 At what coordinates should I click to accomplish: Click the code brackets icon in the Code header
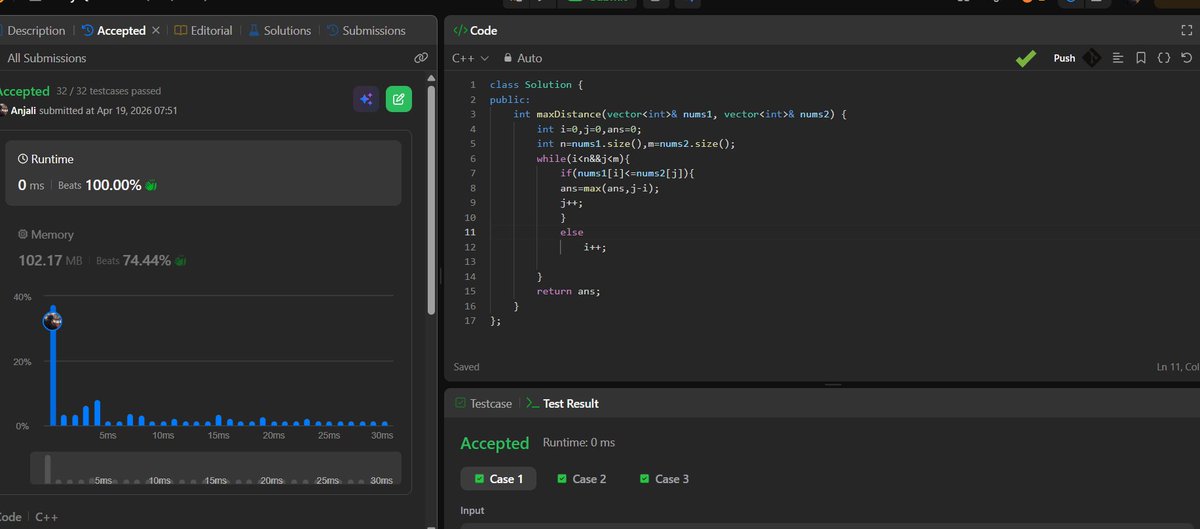click(x=460, y=31)
